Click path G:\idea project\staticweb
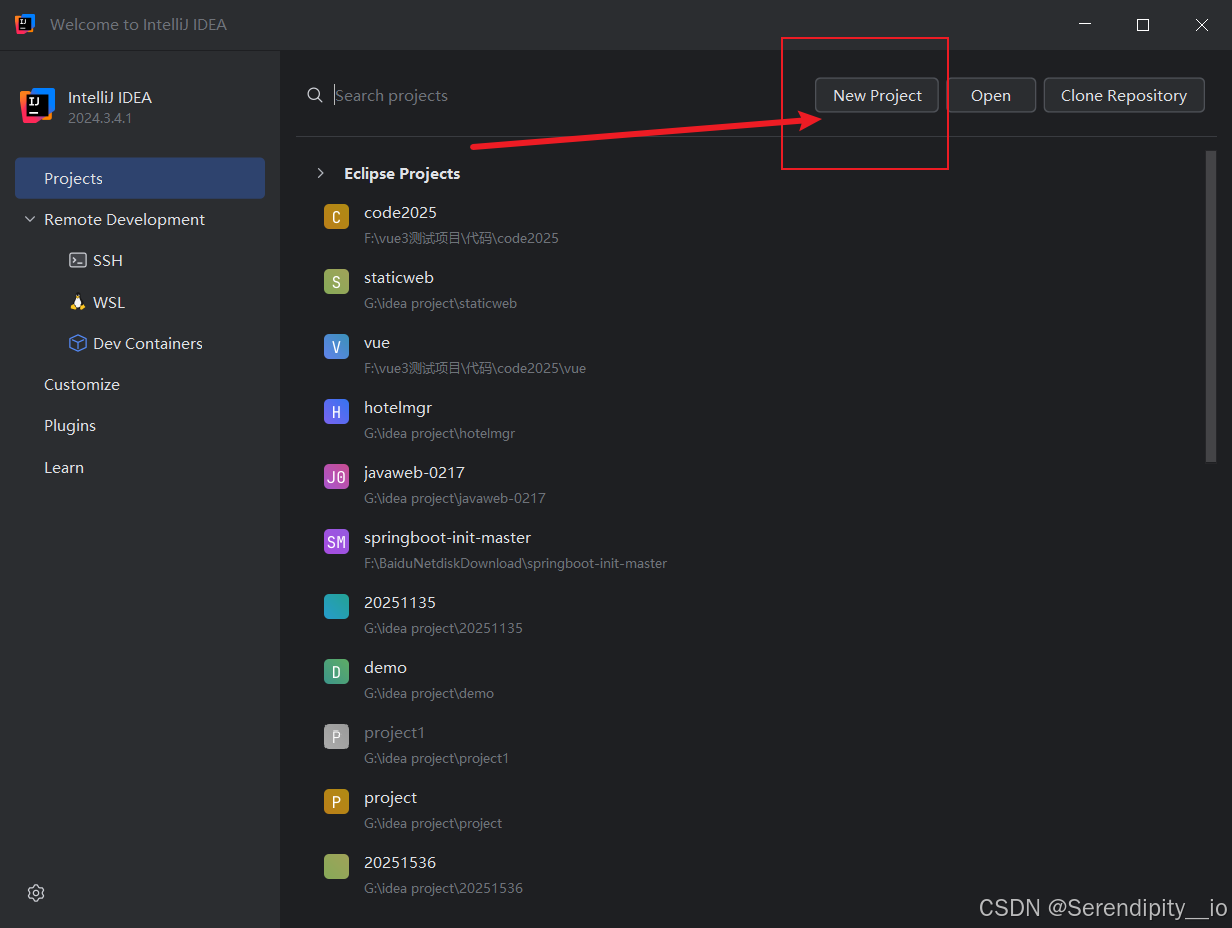This screenshot has width=1232, height=928. [440, 303]
